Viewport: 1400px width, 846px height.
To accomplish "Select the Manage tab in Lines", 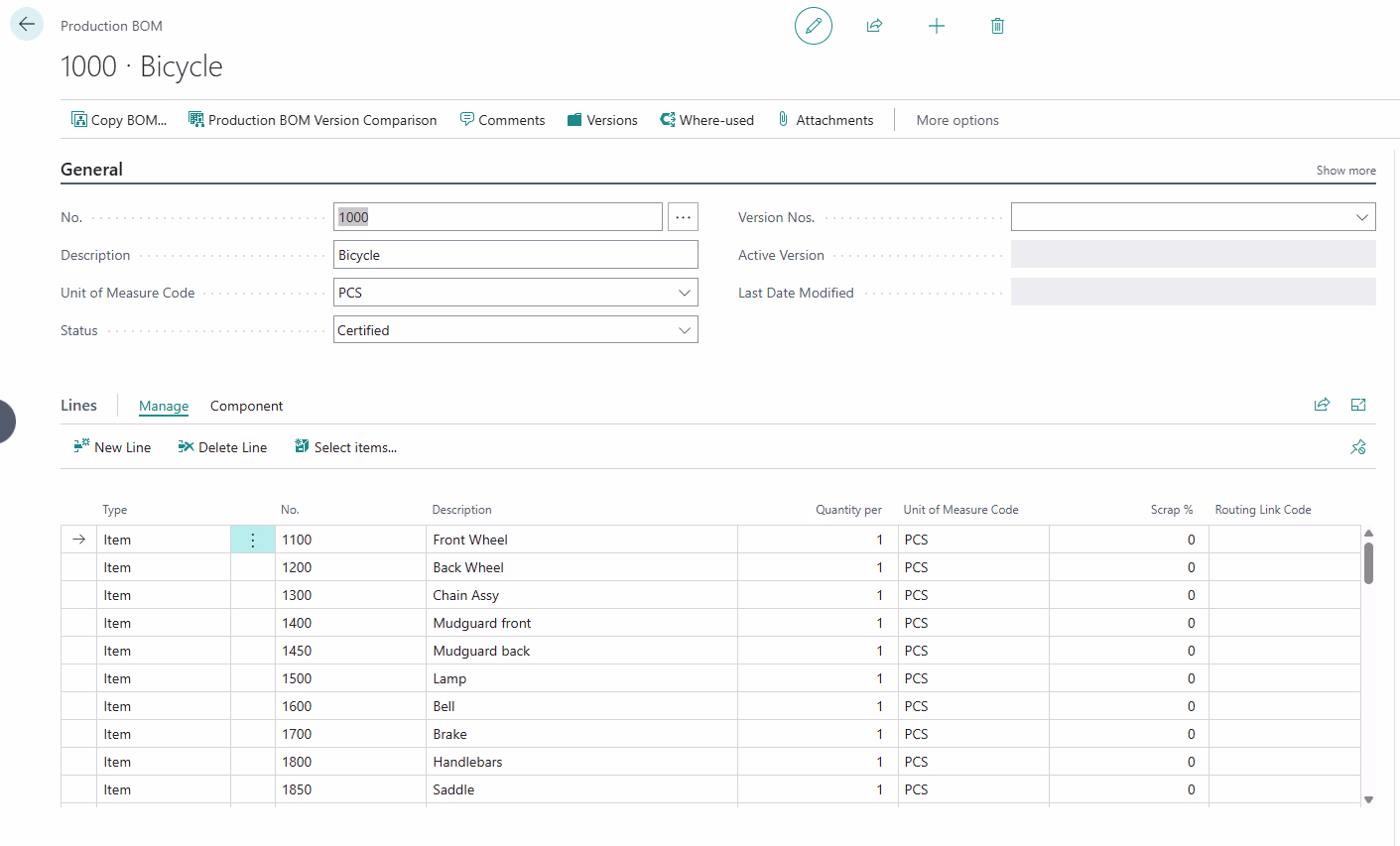I will click(164, 406).
